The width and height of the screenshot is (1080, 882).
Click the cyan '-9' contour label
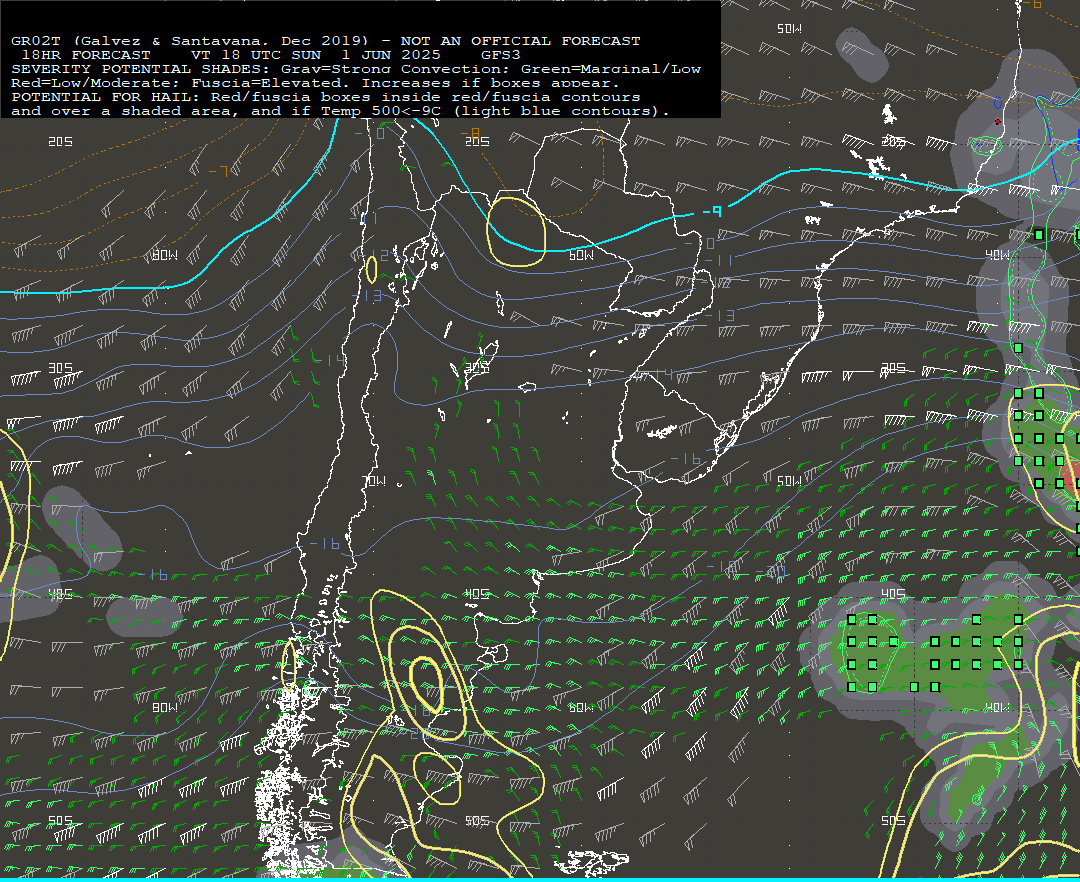[x=712, y=211]
